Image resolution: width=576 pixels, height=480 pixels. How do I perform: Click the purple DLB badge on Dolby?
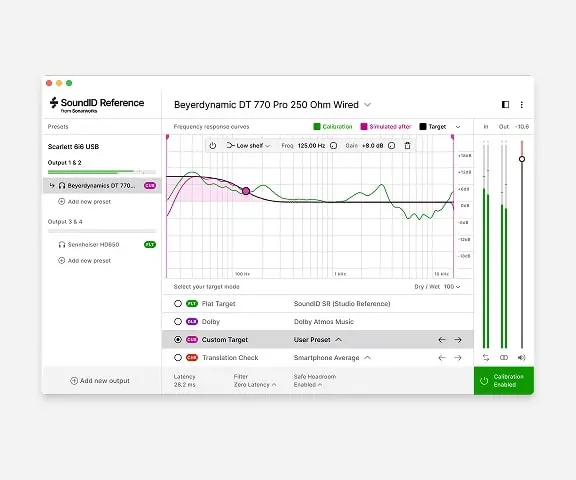pos(192,322)
